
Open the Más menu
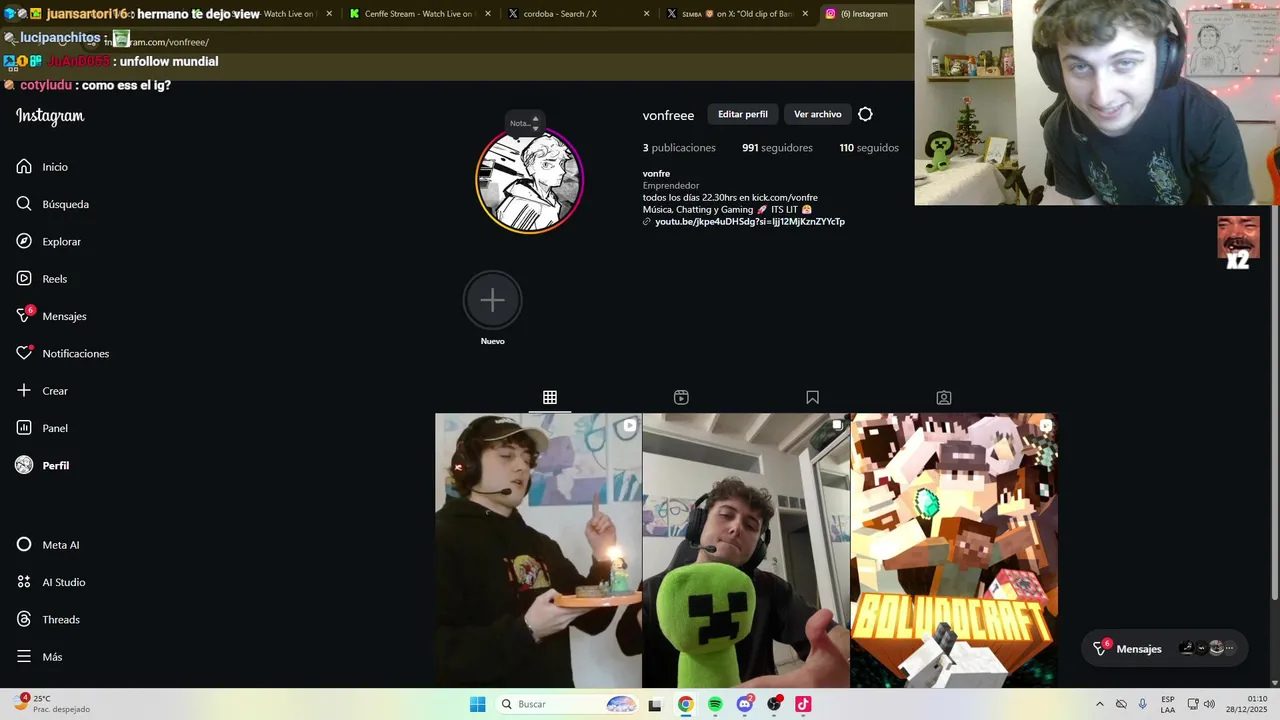point(39,657)
